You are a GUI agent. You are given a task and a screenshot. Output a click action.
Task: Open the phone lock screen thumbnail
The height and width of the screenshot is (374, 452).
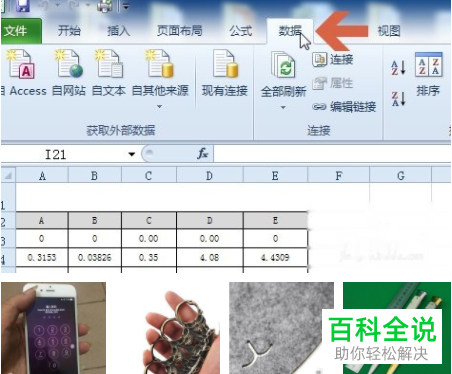[x=53, y=328]
